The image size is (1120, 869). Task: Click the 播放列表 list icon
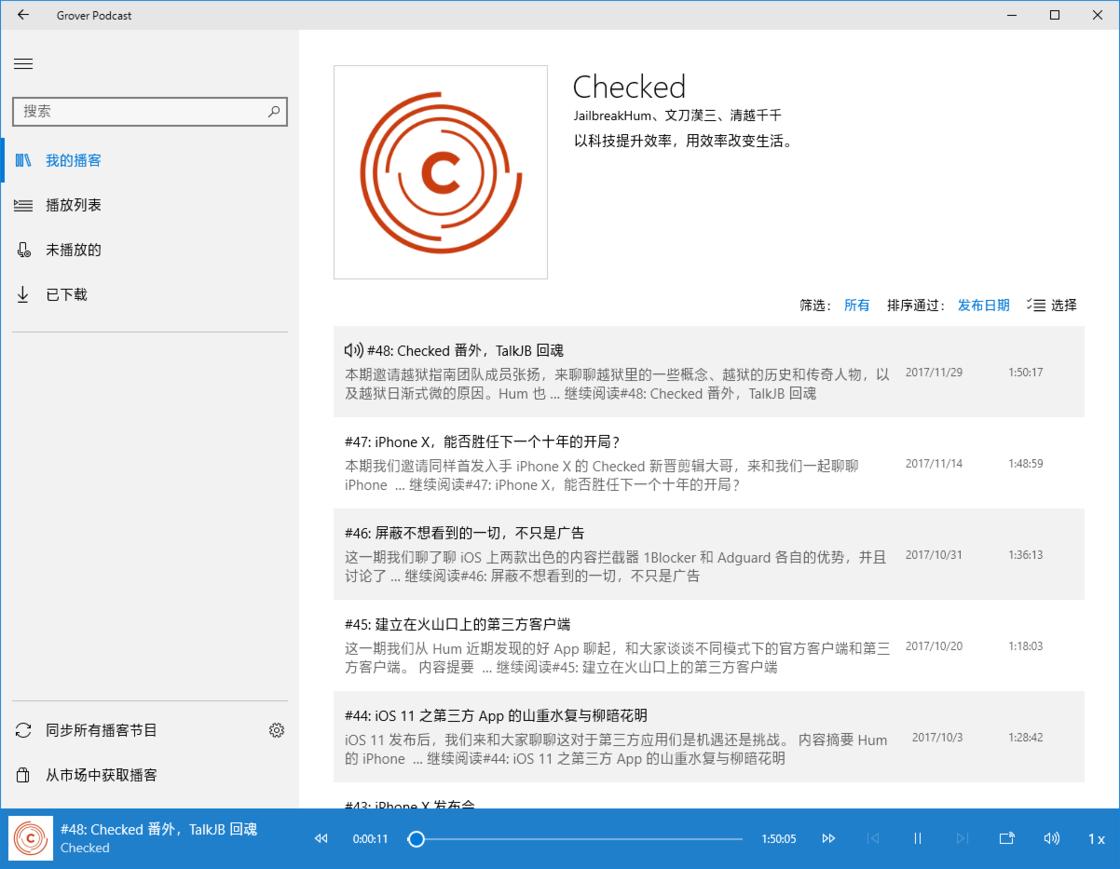point(24,206)
